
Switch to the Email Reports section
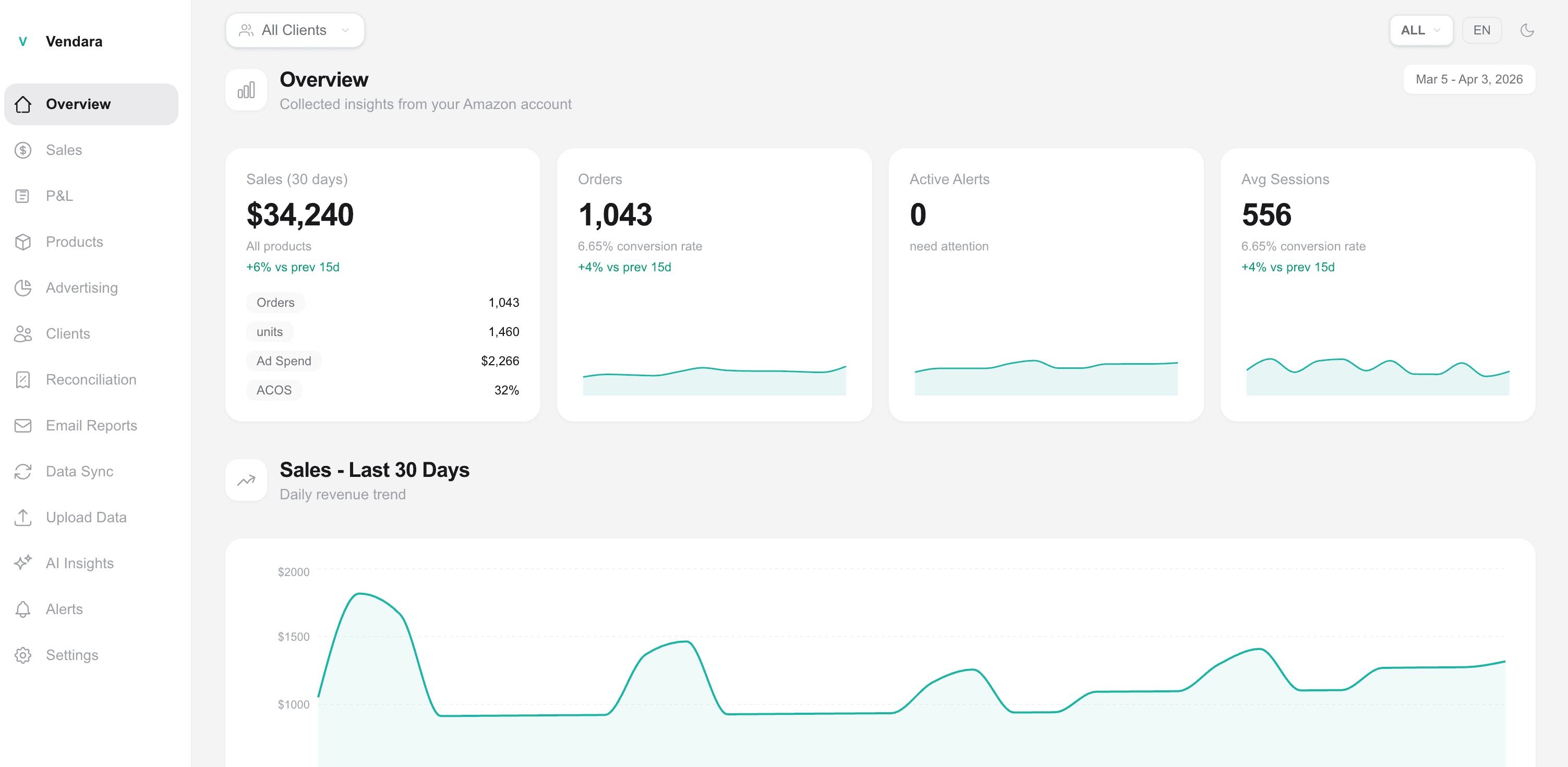(x=91, y=426)
